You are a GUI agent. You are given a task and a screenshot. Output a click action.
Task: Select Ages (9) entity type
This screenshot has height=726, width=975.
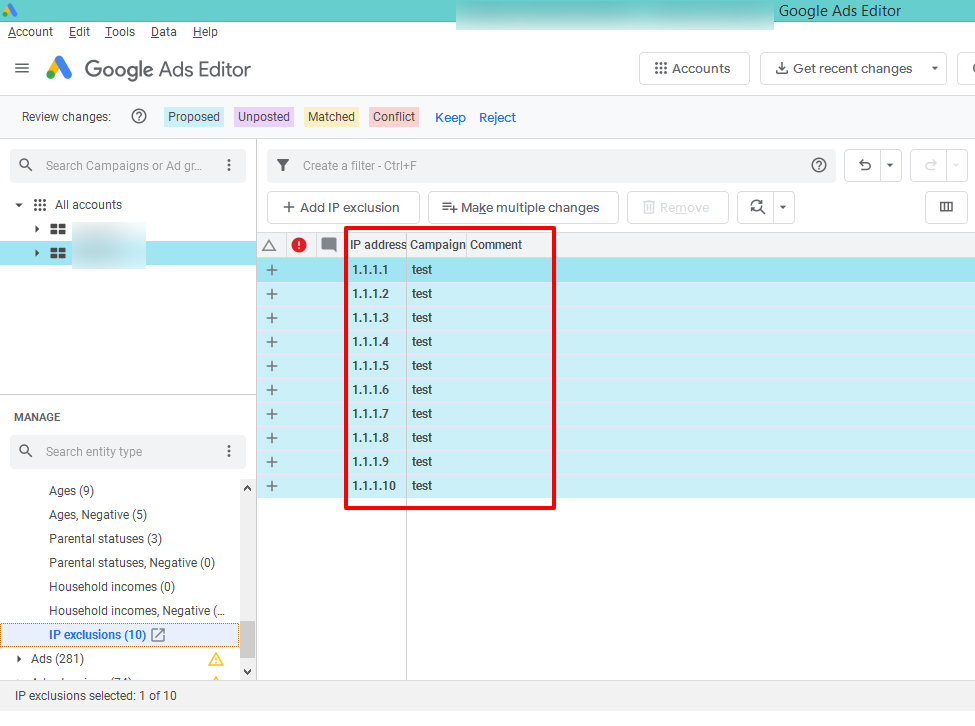(72, 491)
